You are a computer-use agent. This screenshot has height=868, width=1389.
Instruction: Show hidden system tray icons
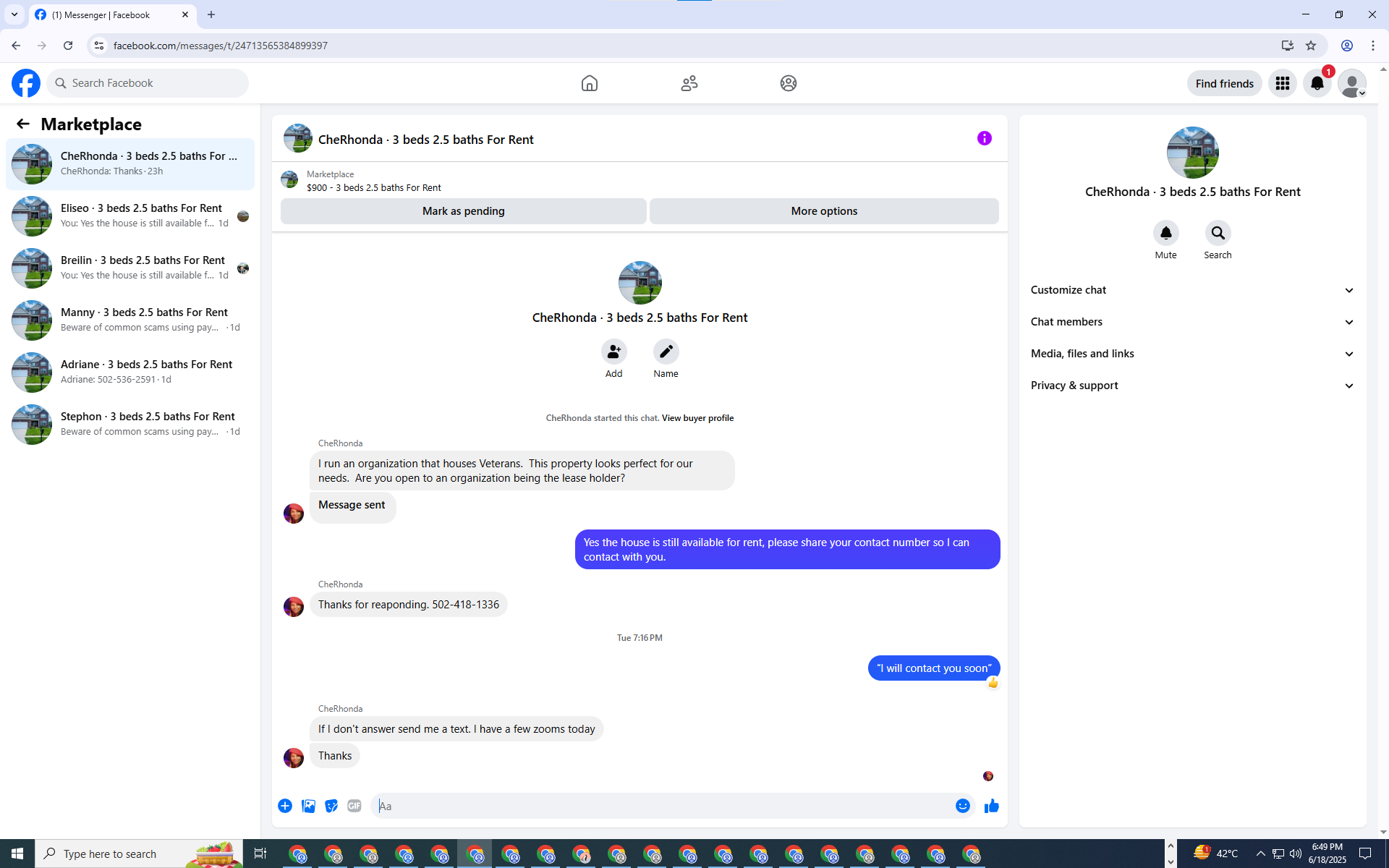1260,854
